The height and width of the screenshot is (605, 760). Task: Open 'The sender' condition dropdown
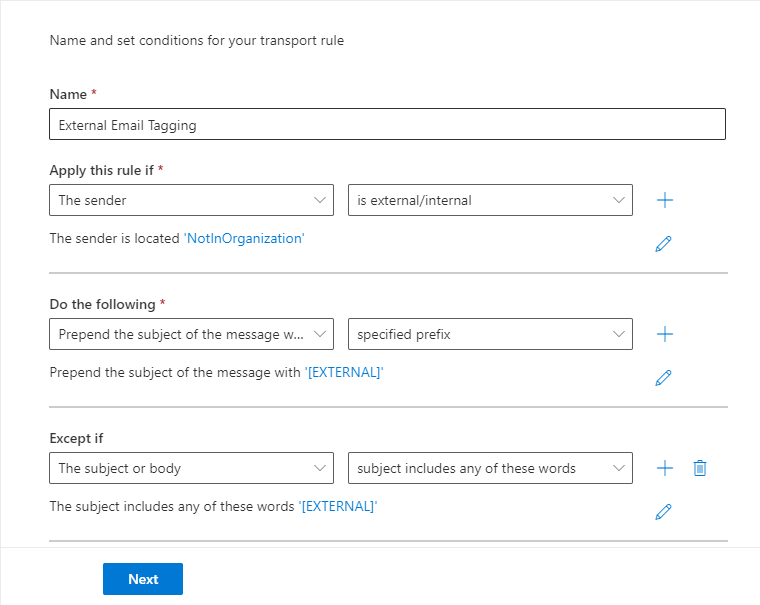click(191, 200)
